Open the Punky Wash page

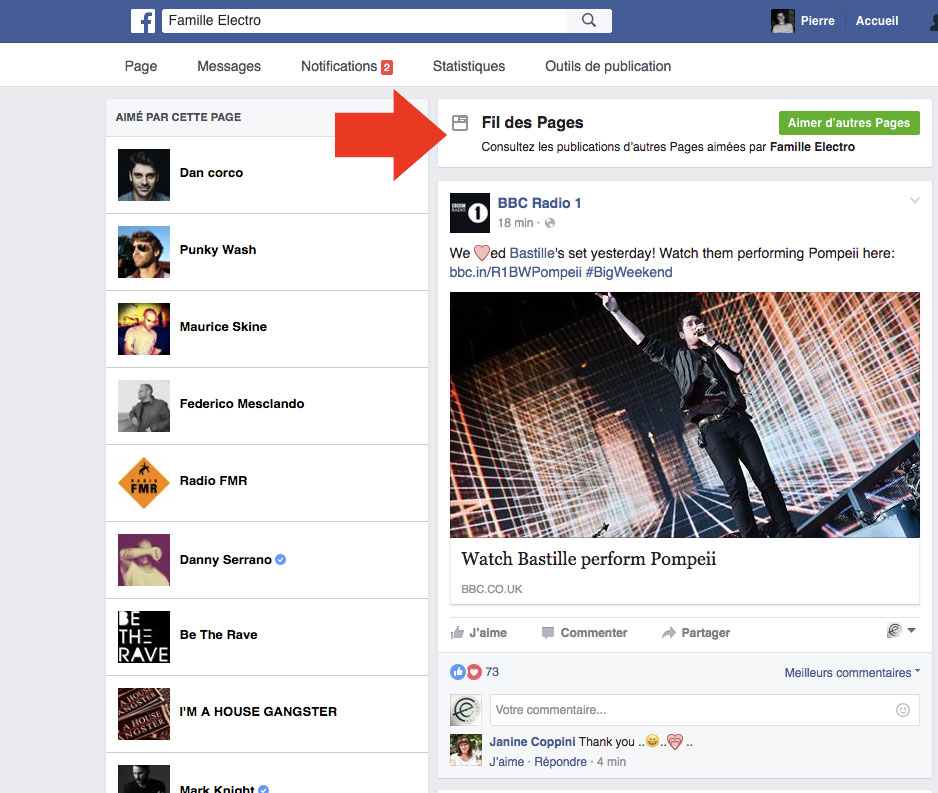(x=218, y=250)
